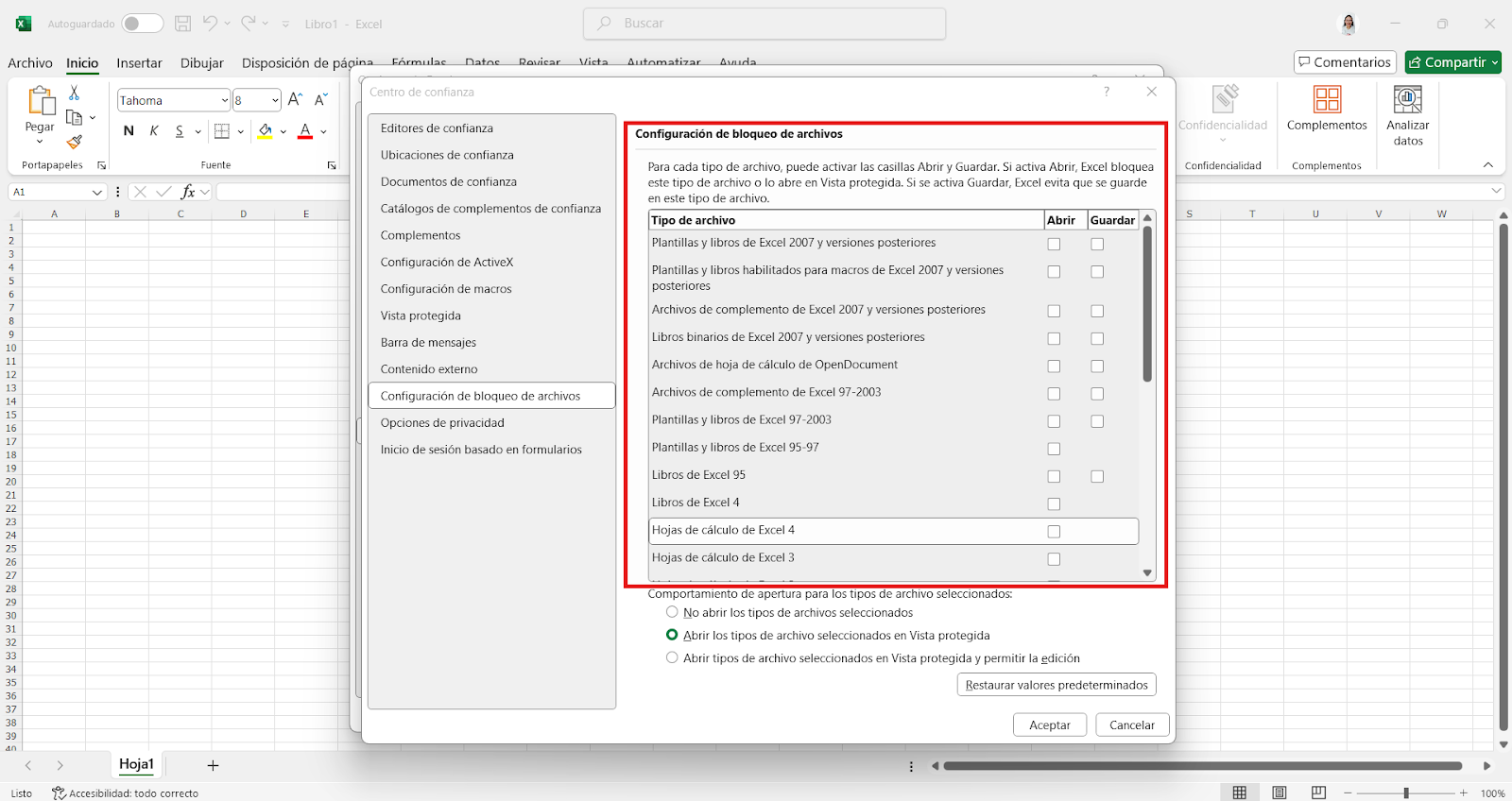This screenshot has height=801, width=1512.
Task: Click the Analizar datos icon
Action: pos(1407,99)
